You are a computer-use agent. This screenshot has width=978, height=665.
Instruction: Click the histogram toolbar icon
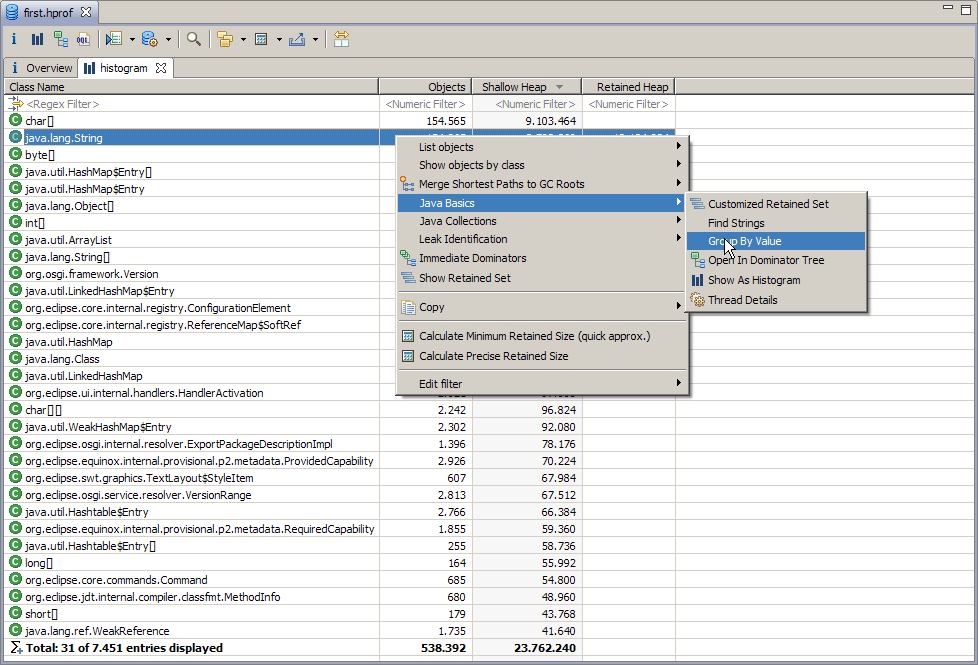click(37, 39)
